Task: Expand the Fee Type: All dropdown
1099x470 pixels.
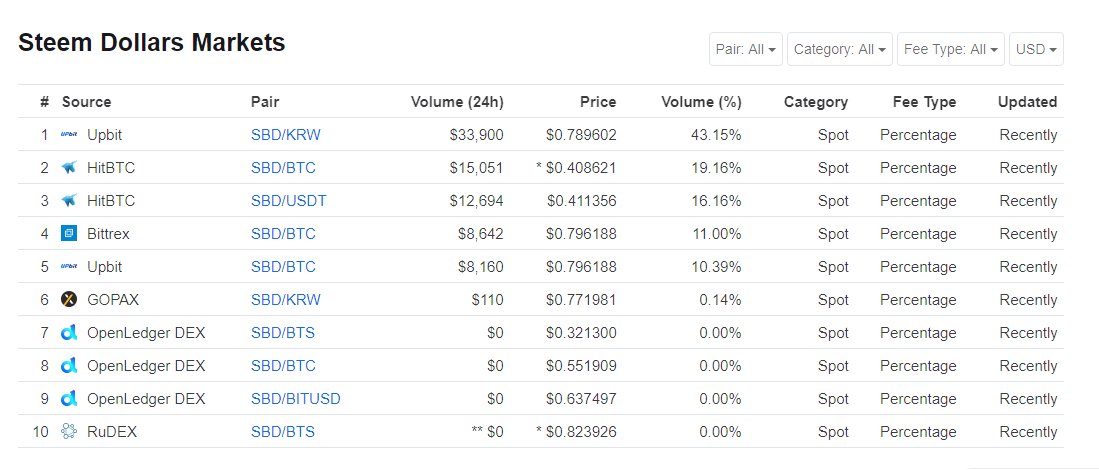Action: [x=950, y=49]
